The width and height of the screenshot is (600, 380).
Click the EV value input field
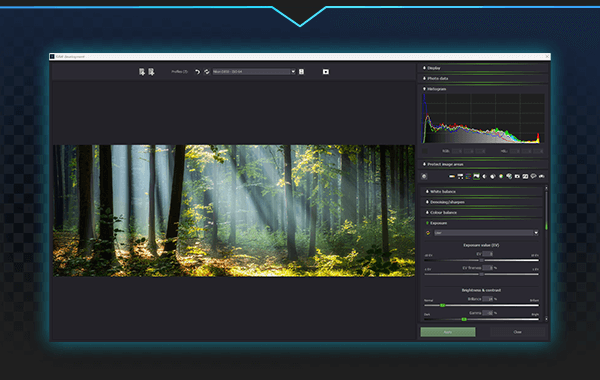488,254
